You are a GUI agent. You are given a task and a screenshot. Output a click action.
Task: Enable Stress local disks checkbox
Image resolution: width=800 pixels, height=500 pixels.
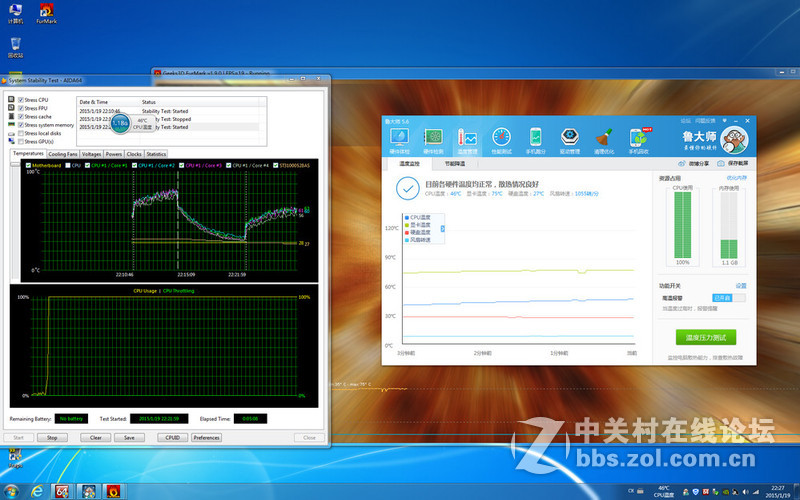coord(21,133)
